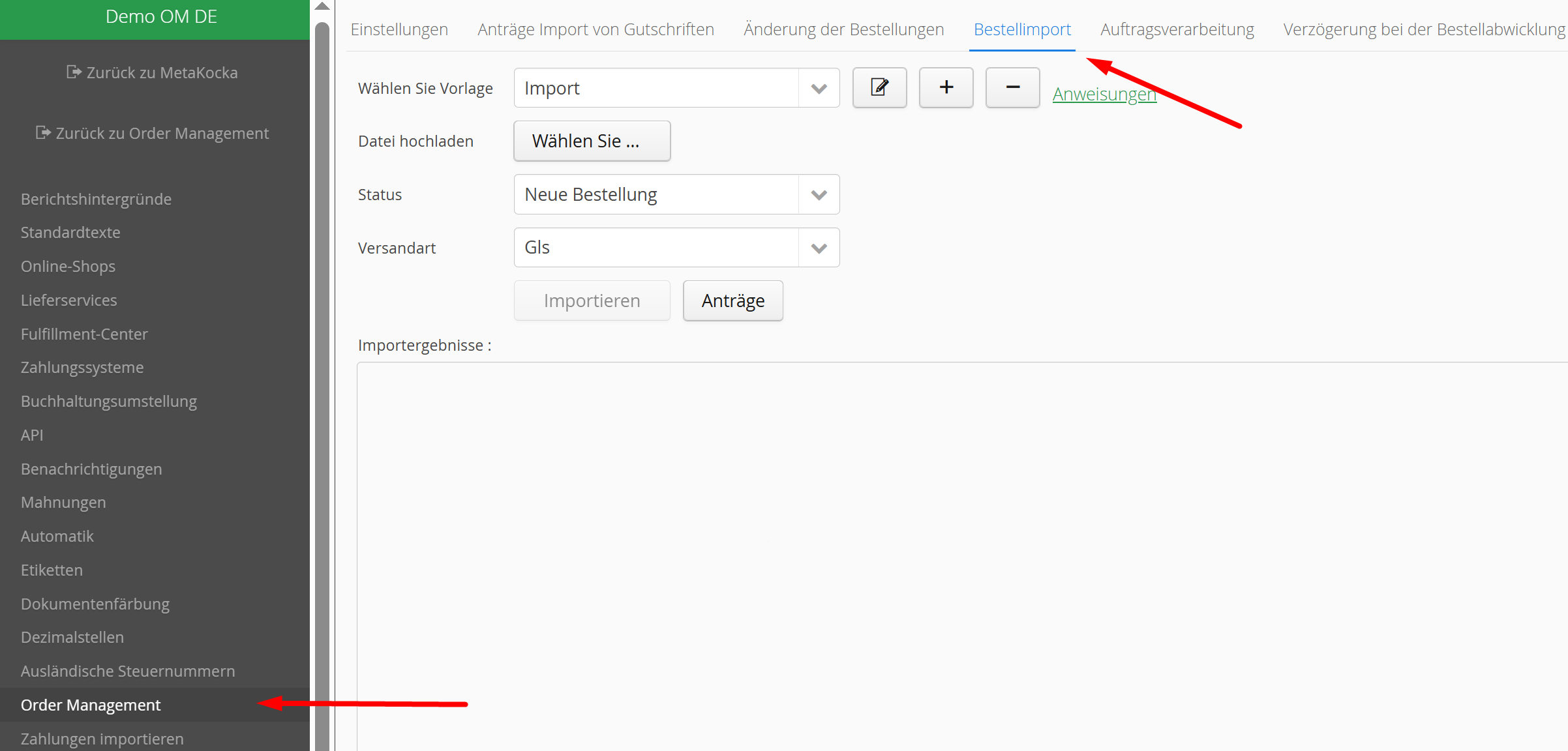The width and height of the screenshot is (1568, 751).
Task: Click the sidebar vertical scrollbar
Action: (x=322, y=391)
